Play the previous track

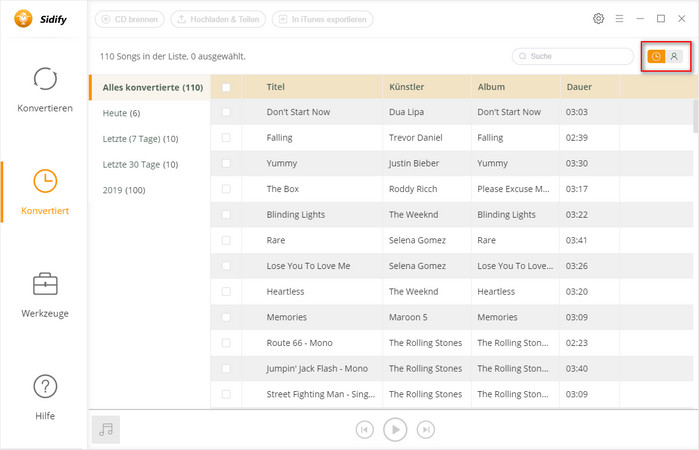[364, 429]
